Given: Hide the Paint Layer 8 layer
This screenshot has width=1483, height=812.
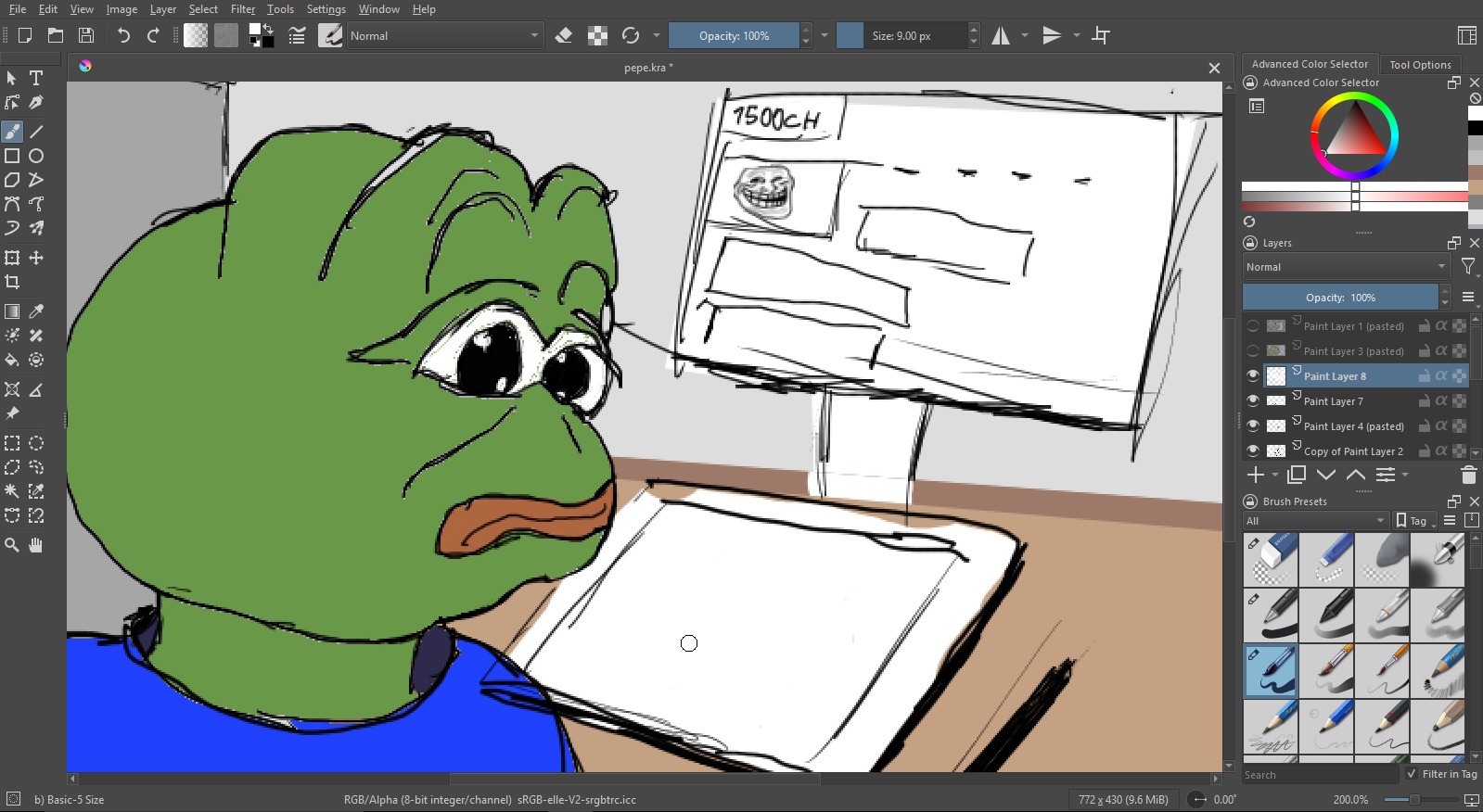Looking at the screenshot, I should coord(1253,376).
